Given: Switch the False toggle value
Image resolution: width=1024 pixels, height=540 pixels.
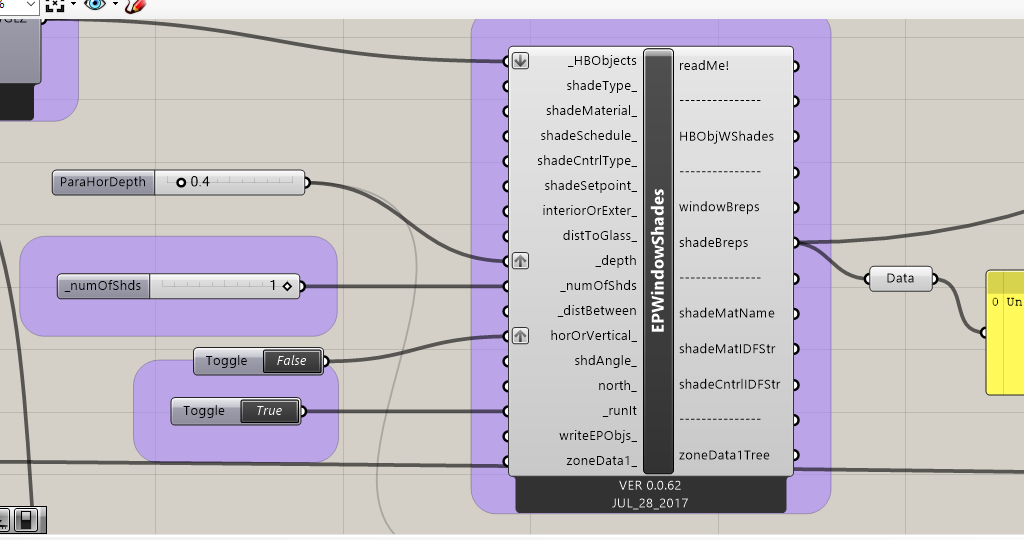Looking at the screenshot, I should coord(292,361).
